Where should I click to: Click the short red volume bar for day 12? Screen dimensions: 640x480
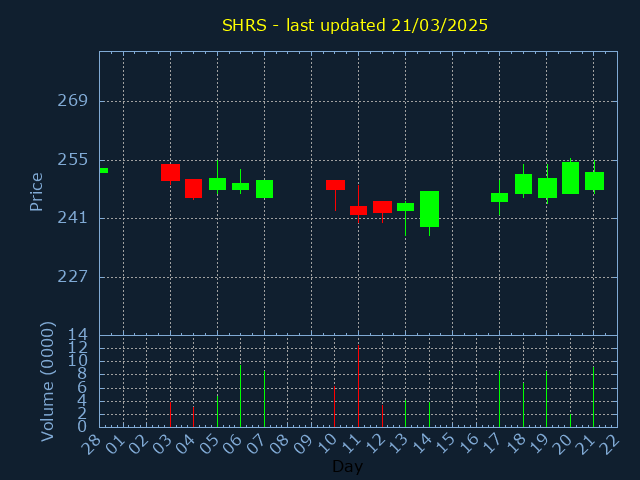[x=382, y=416]
